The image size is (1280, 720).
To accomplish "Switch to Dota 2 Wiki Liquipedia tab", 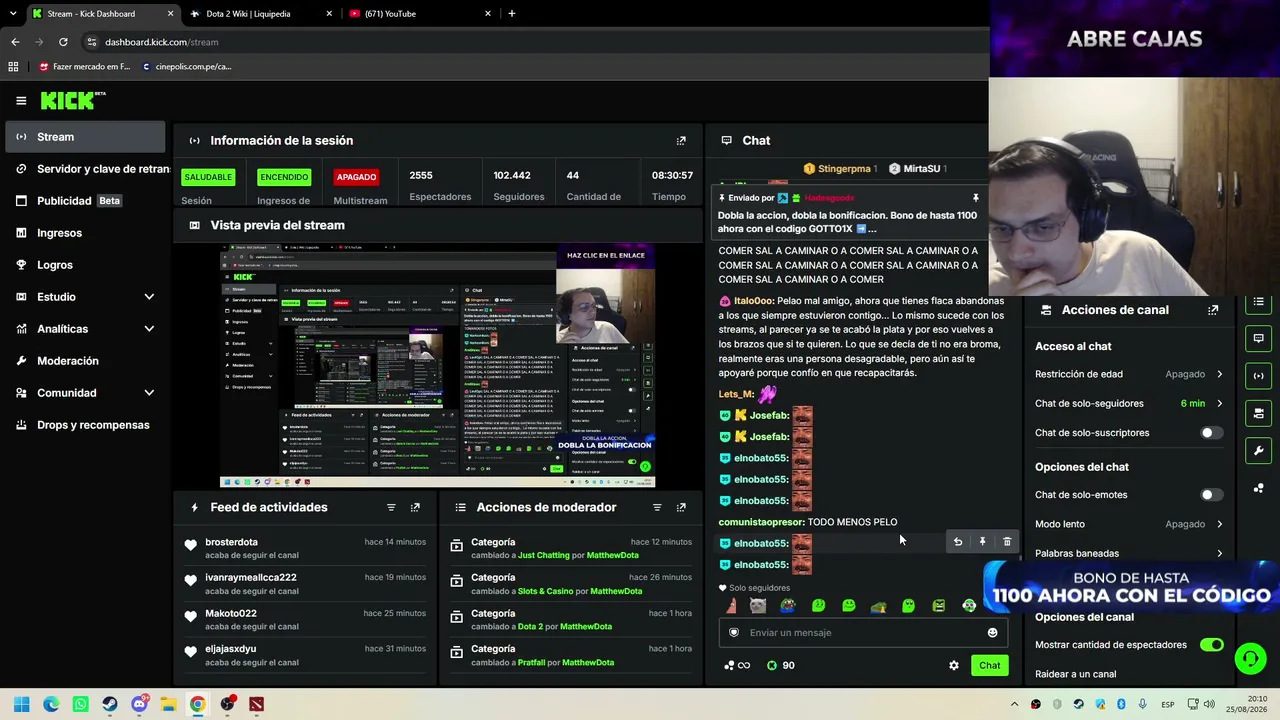I will pyautogui.click(x=260, y=14).
